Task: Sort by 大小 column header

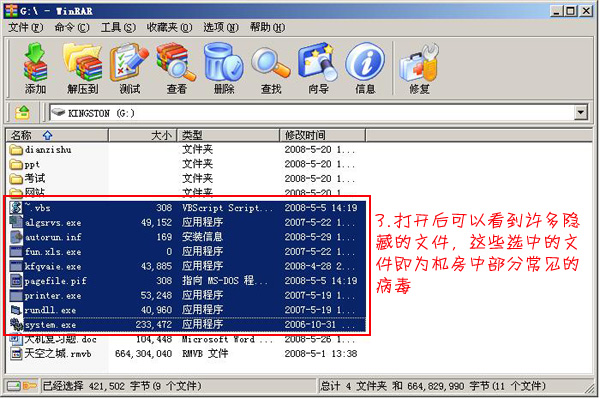Action: click(142, 135)
